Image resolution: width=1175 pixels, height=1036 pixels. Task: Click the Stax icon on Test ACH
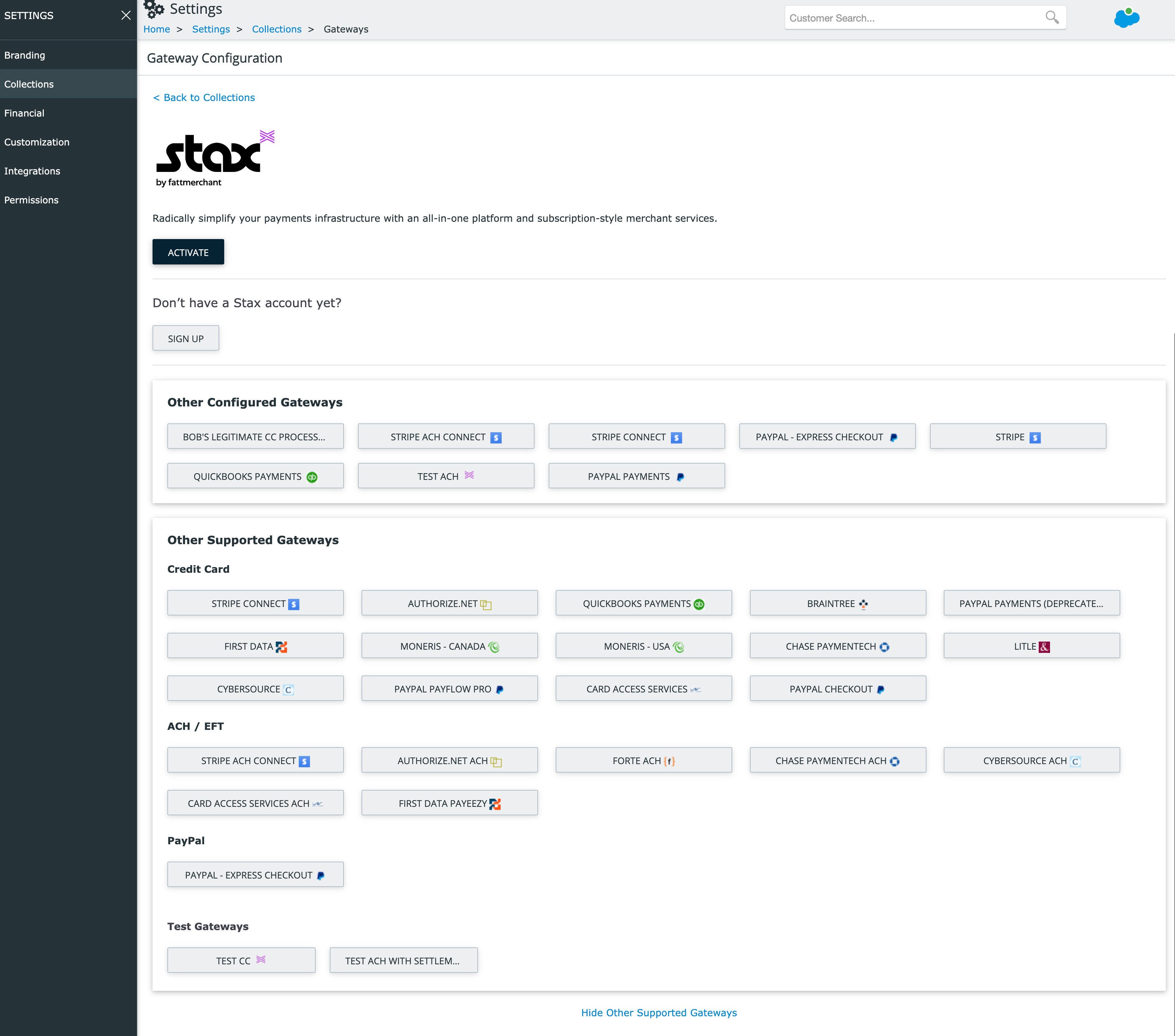click(x=469, y=476)
